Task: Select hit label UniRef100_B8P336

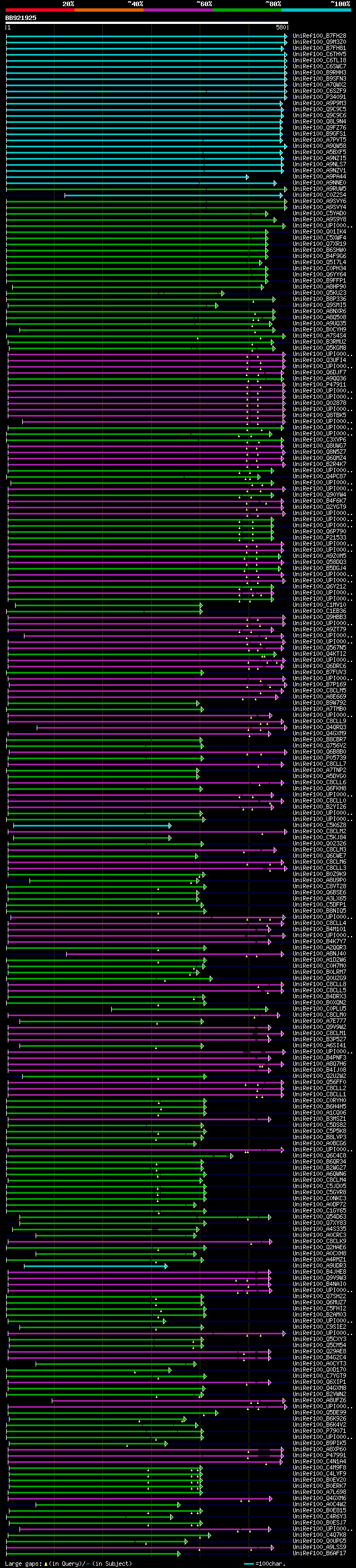Action: point(319,299)
